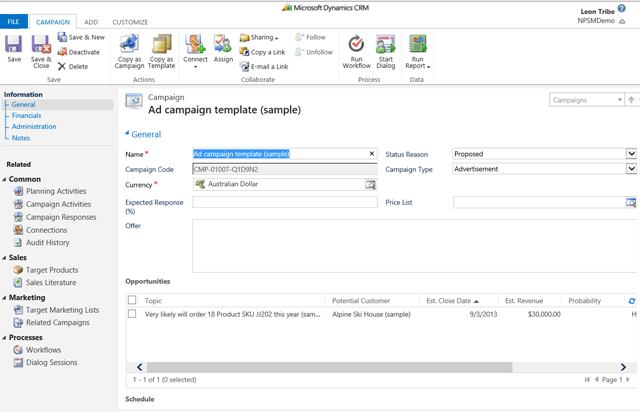Refresh the Opportunities grid
The image size is (640, 412).
click(x=631, y=301)
